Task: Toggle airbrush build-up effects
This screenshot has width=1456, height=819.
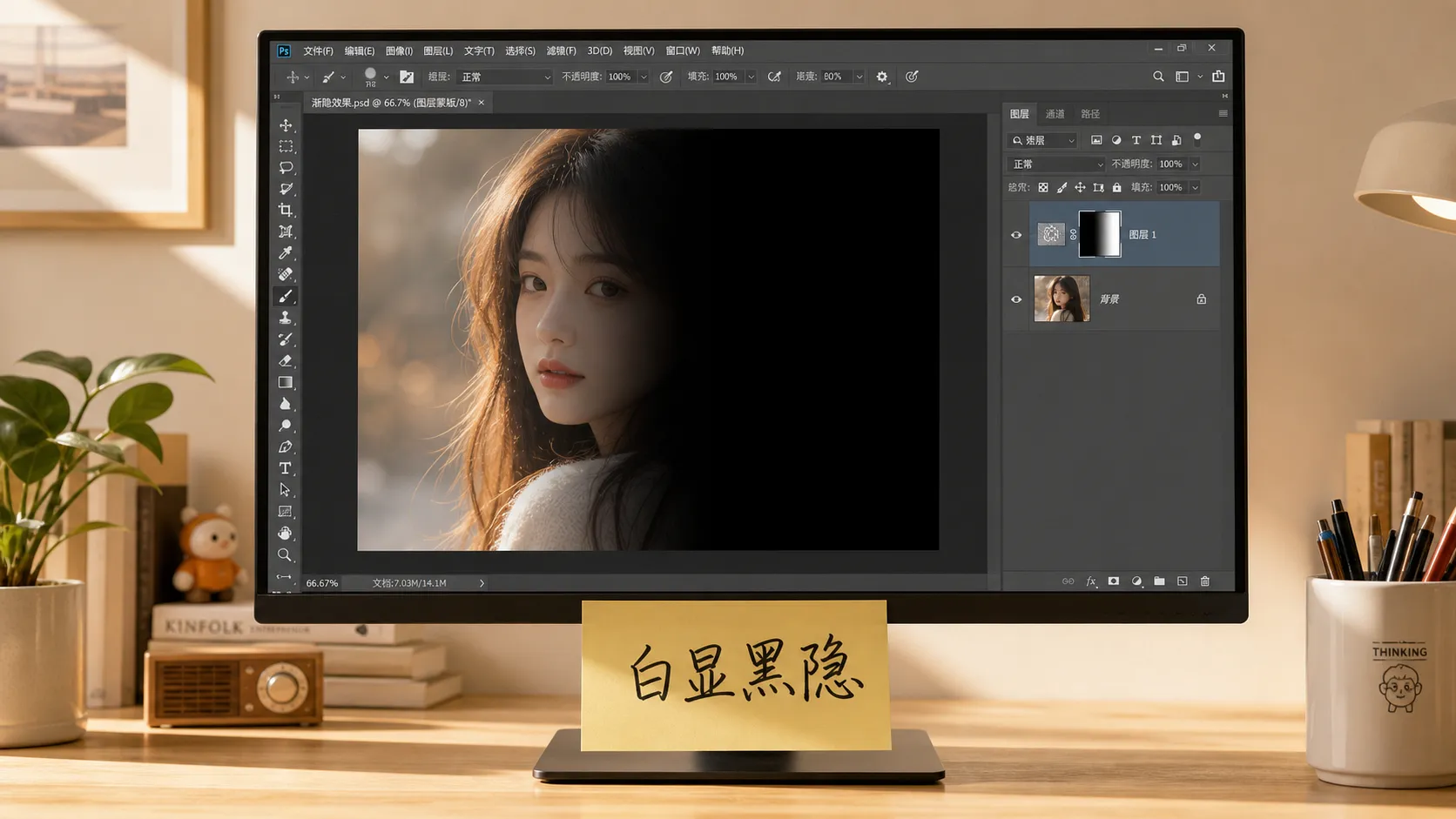Action: [x=774, y=77]
